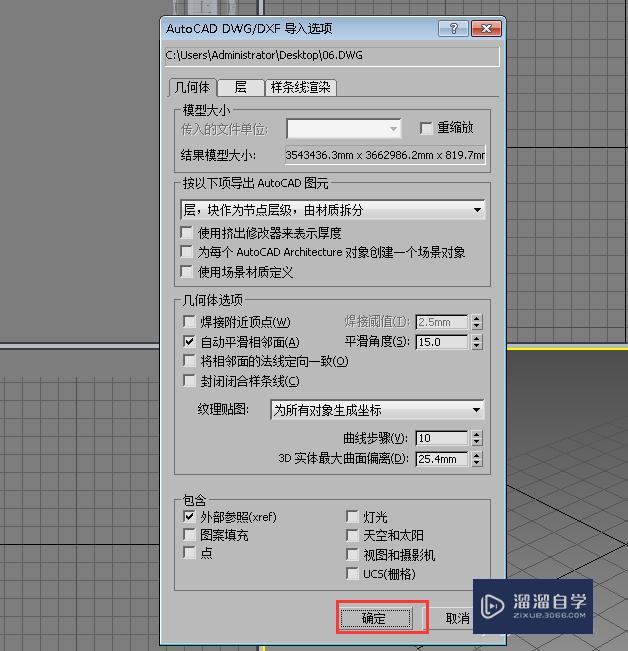Close the AutoCAD DWG/DXF import dialog
The width and height of the screenshot is (628, 651).
click(x=486, y=29)
